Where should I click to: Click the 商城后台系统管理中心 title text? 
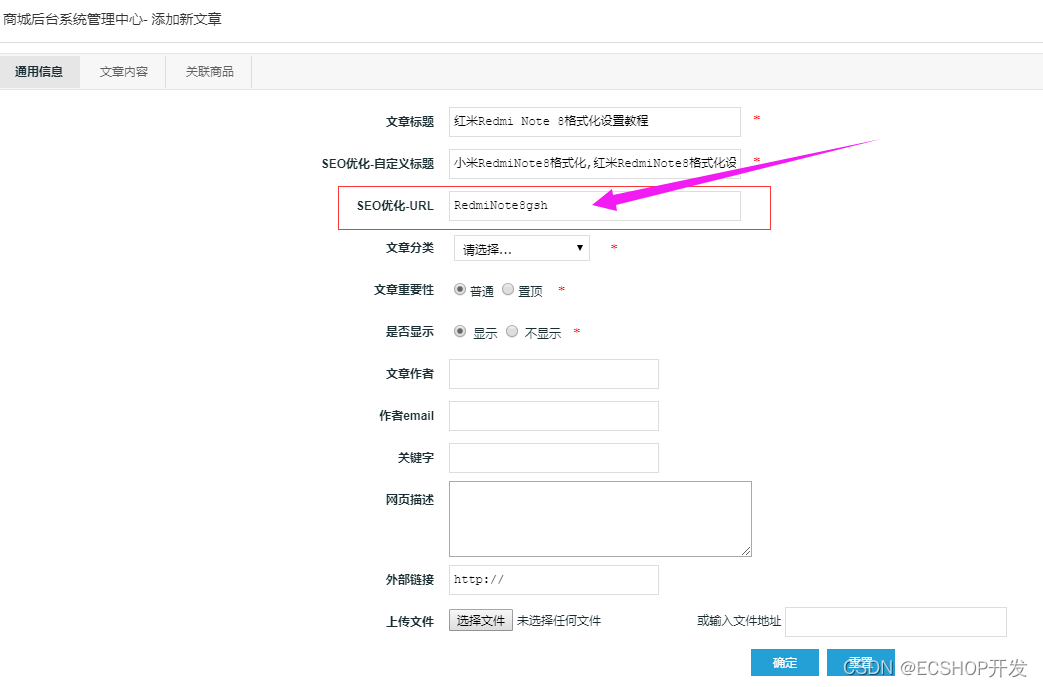73,19
